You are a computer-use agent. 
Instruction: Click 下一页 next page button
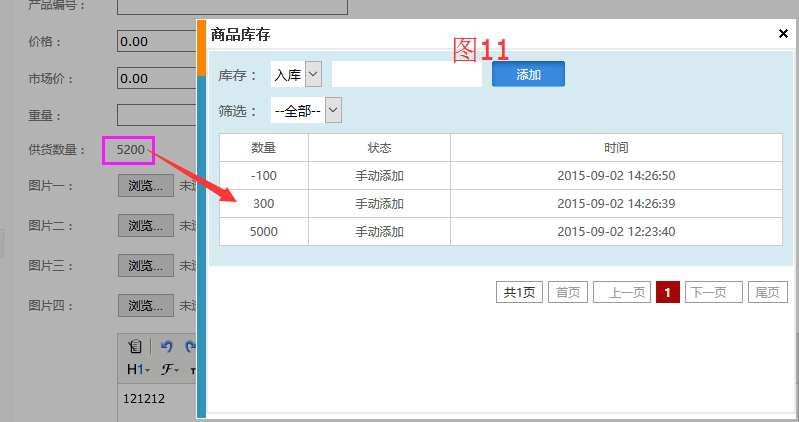[x=713, y=292]
